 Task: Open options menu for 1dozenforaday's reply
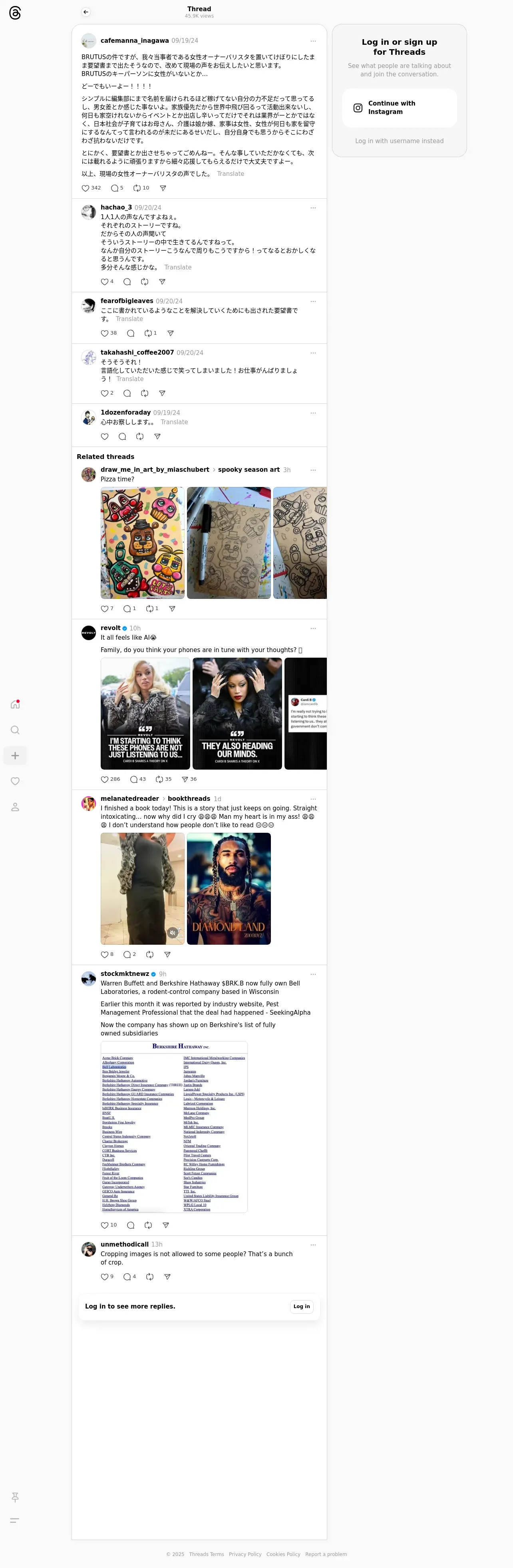[x=313, y=413]
